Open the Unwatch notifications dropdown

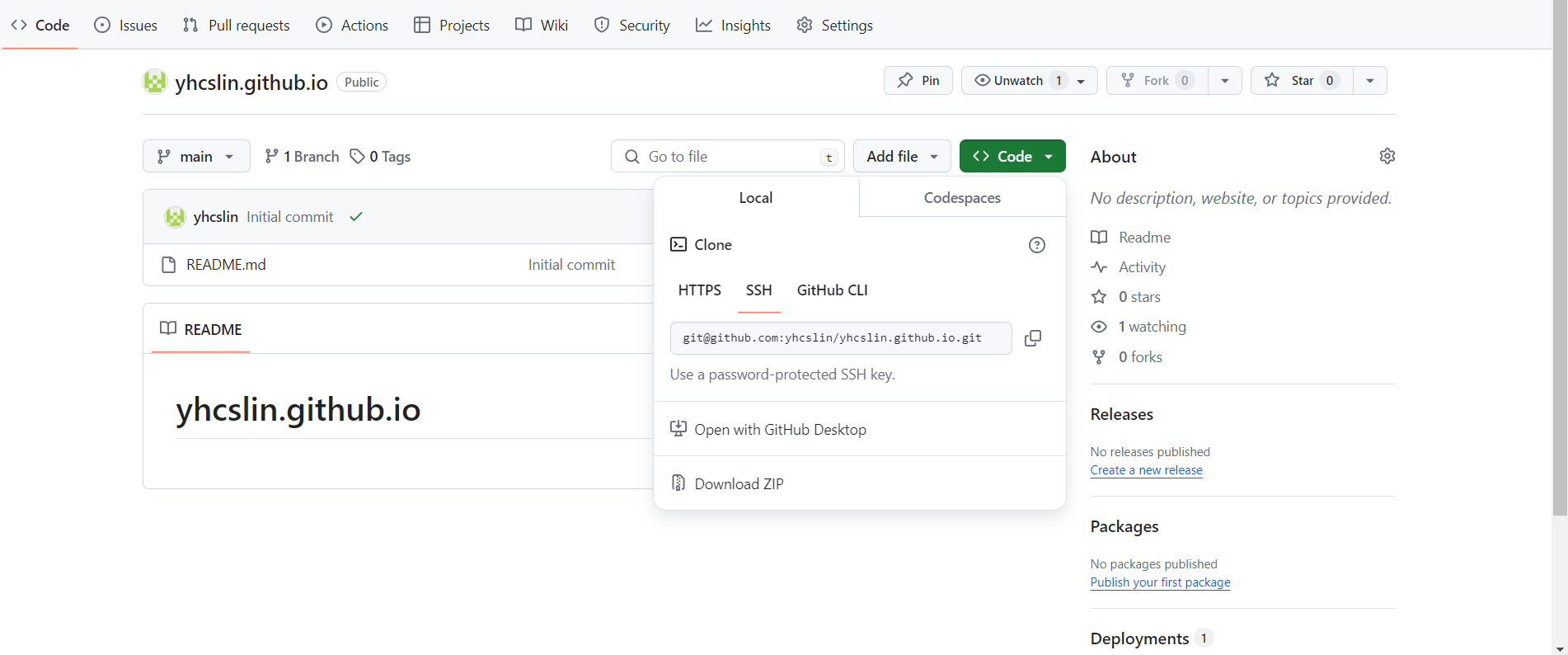(x=1029, y=80)
